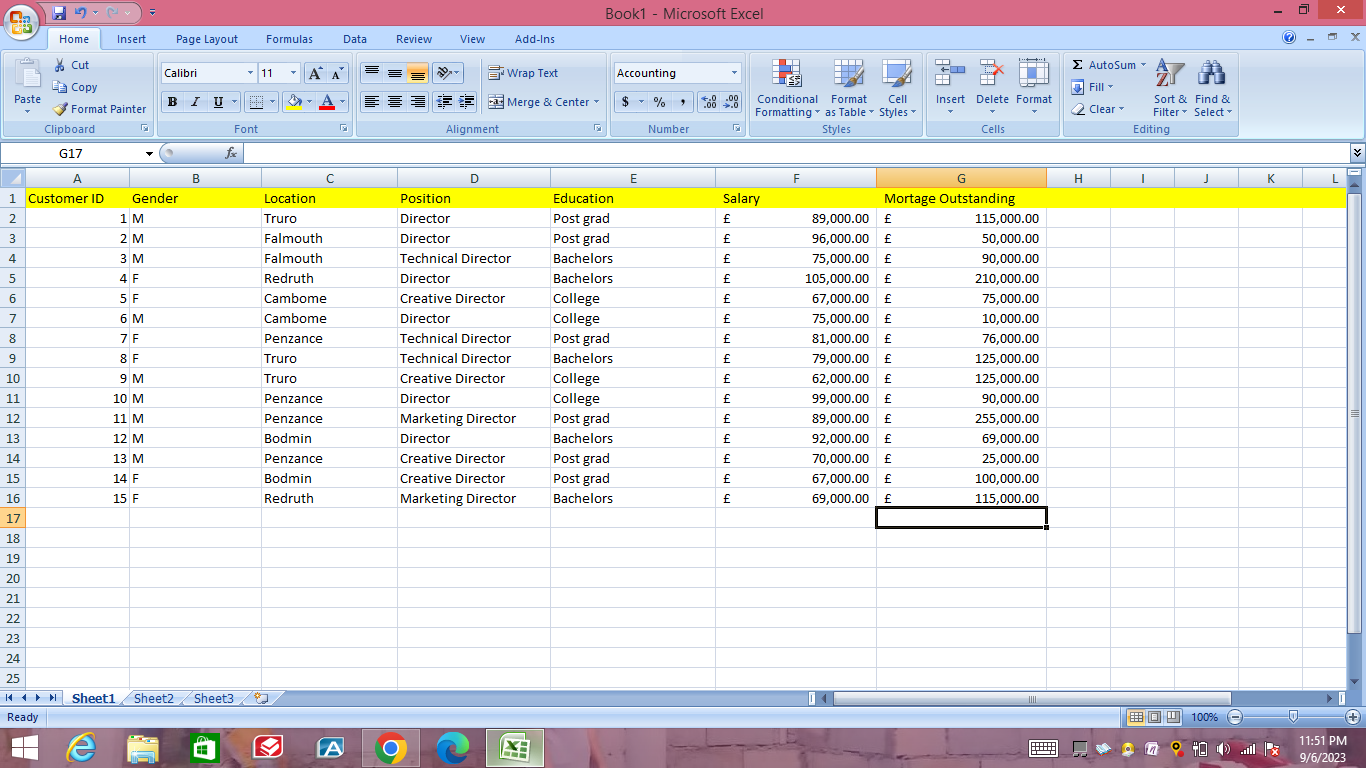Toggle bold formatting

click(x=172, y=102)
